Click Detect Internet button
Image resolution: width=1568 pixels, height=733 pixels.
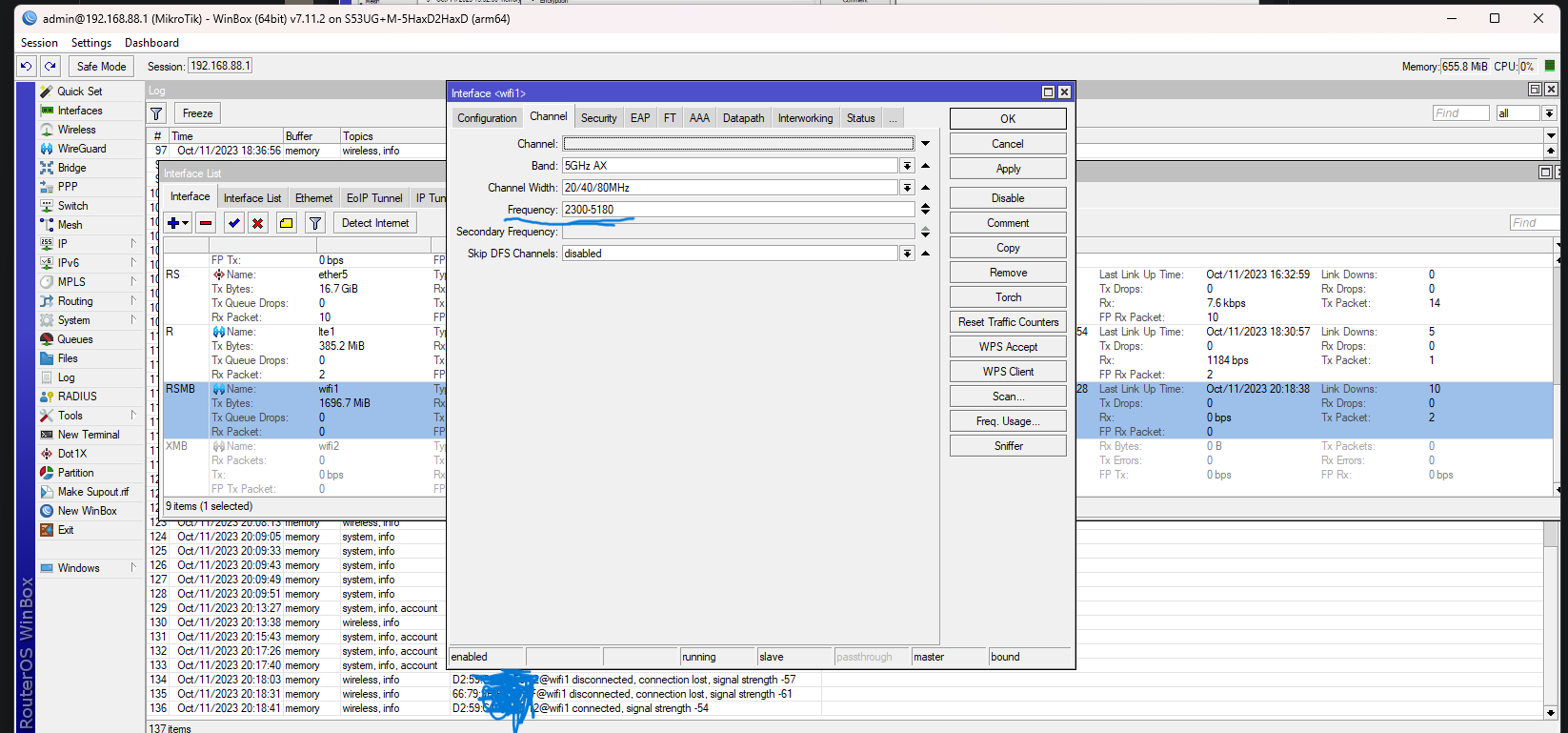375,223
